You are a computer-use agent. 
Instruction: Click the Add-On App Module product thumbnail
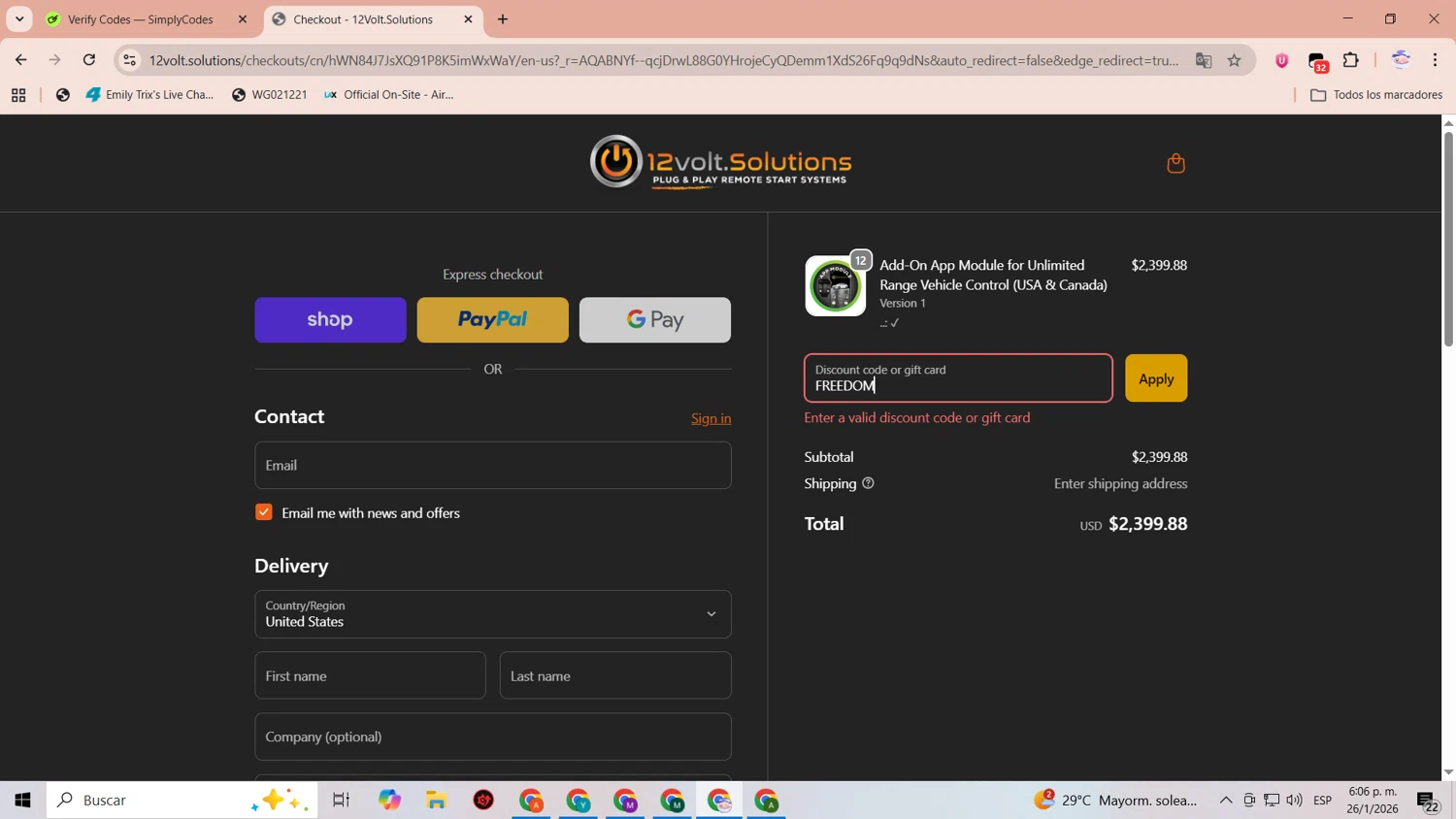pos(835,286)
